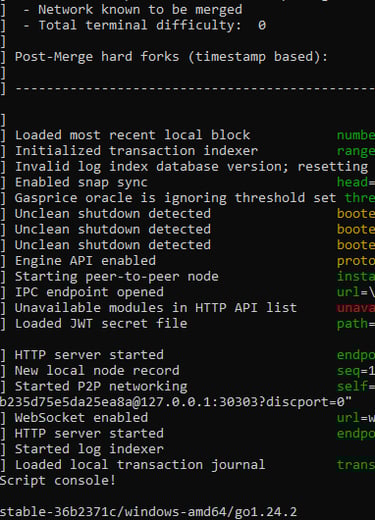This screenshot has width=375, height=520.
Task: Select version string 'stable-36b2371c/windows-amd64/go1.24.2'
Action: tap(148, 512)
